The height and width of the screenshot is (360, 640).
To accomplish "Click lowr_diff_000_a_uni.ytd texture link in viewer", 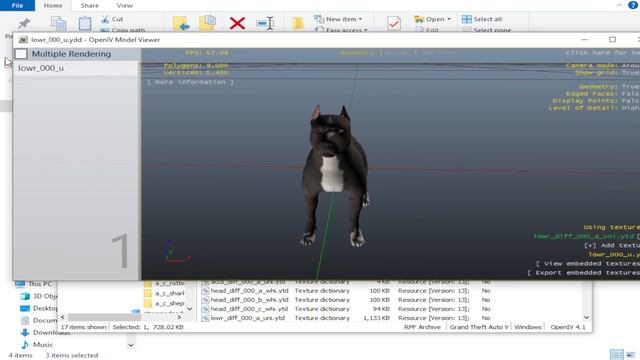I will click(584, 236).
